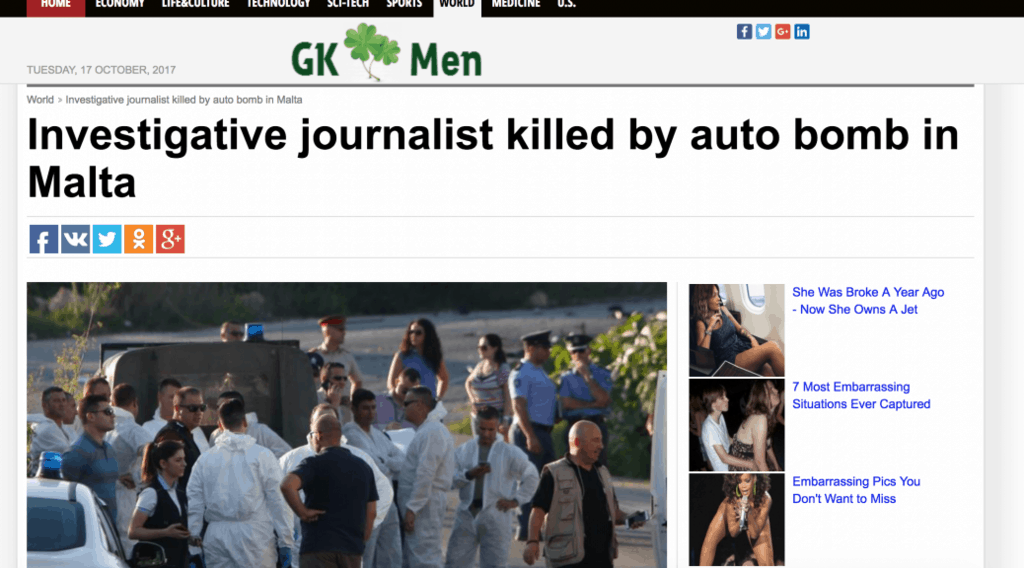Open the site's Facebook page from header

(x=744, y=31)
